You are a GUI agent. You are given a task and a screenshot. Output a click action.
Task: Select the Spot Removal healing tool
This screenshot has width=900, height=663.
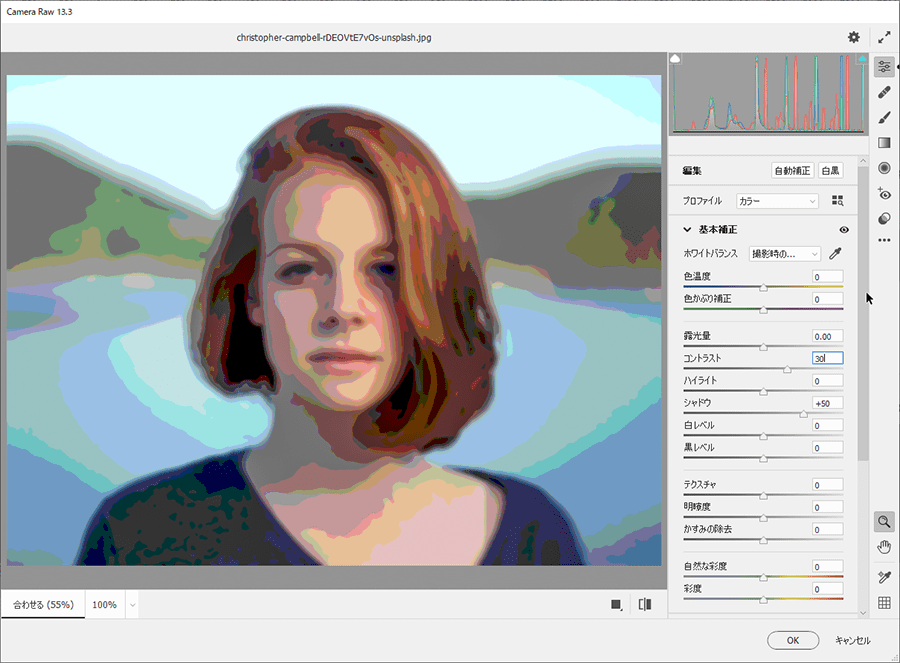pyautogui.click(x=884, y=92)
